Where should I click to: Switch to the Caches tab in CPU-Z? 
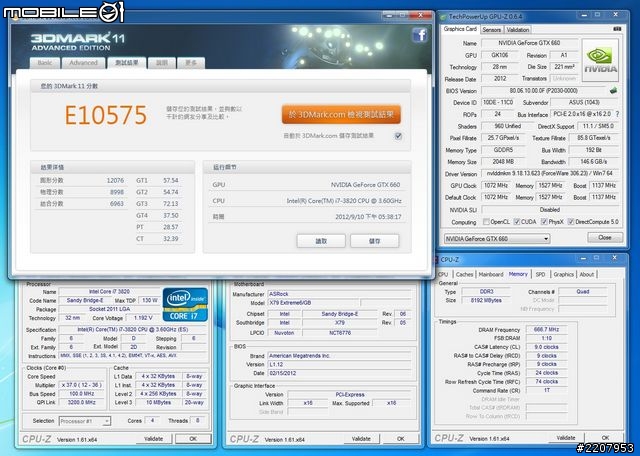tap(464, 274)
